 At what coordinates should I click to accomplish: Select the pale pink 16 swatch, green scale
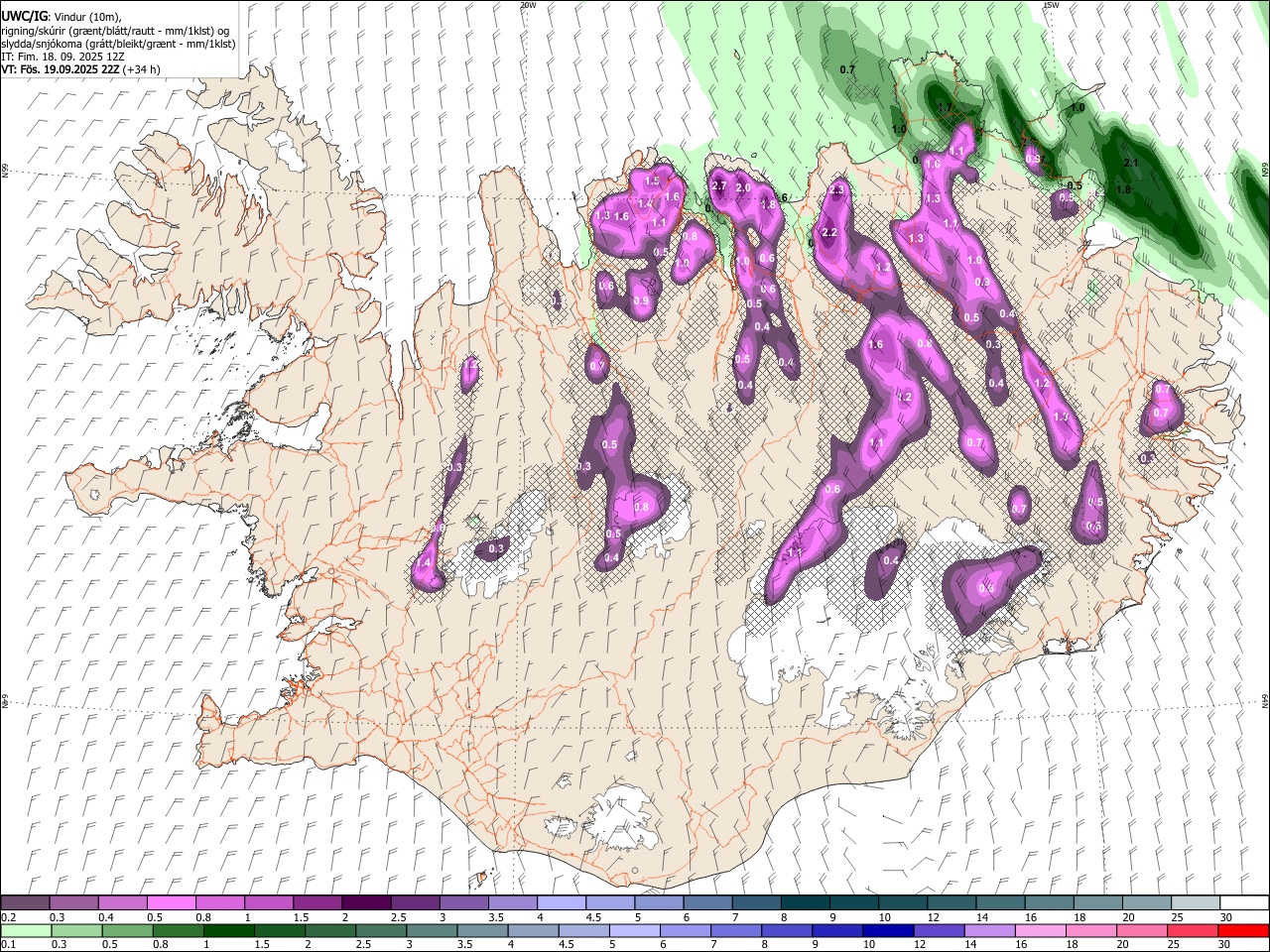(1041, 930)
